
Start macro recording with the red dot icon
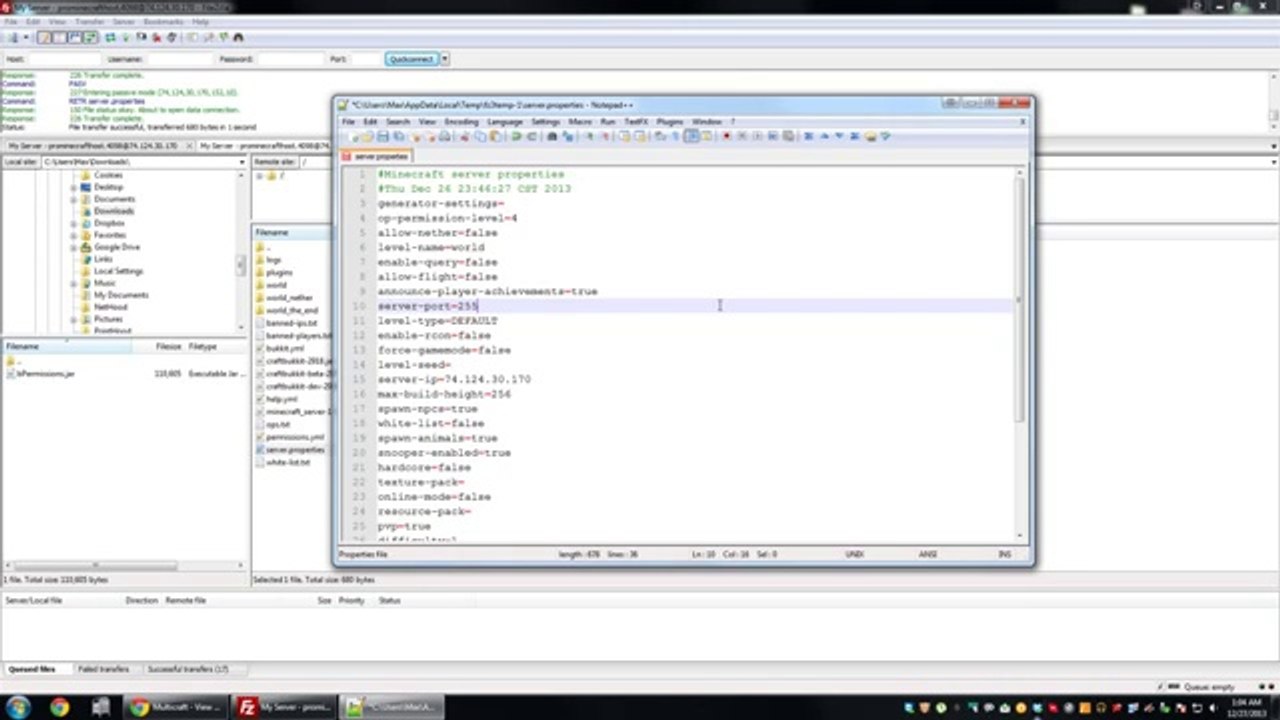(x=727, y=136)
